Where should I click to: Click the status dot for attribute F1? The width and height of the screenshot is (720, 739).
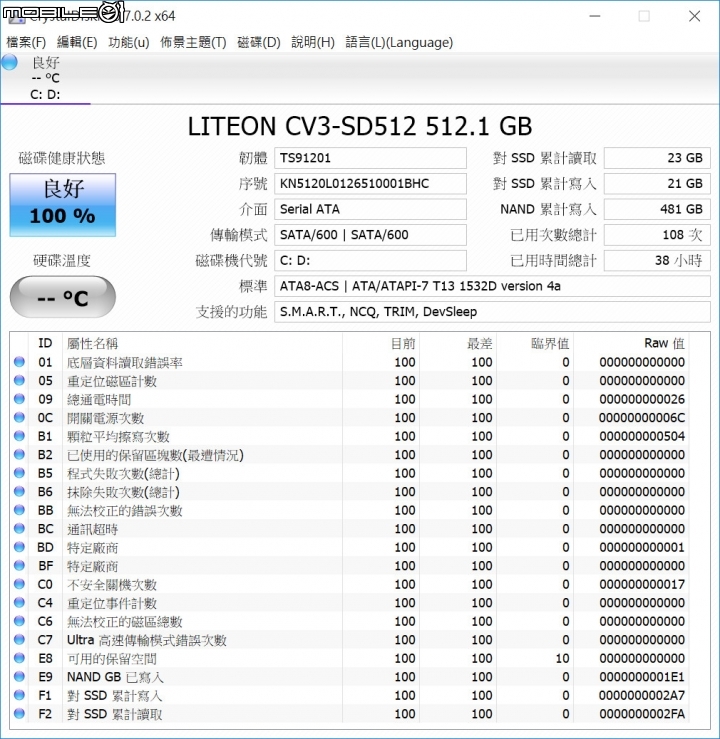coord(19,695)
